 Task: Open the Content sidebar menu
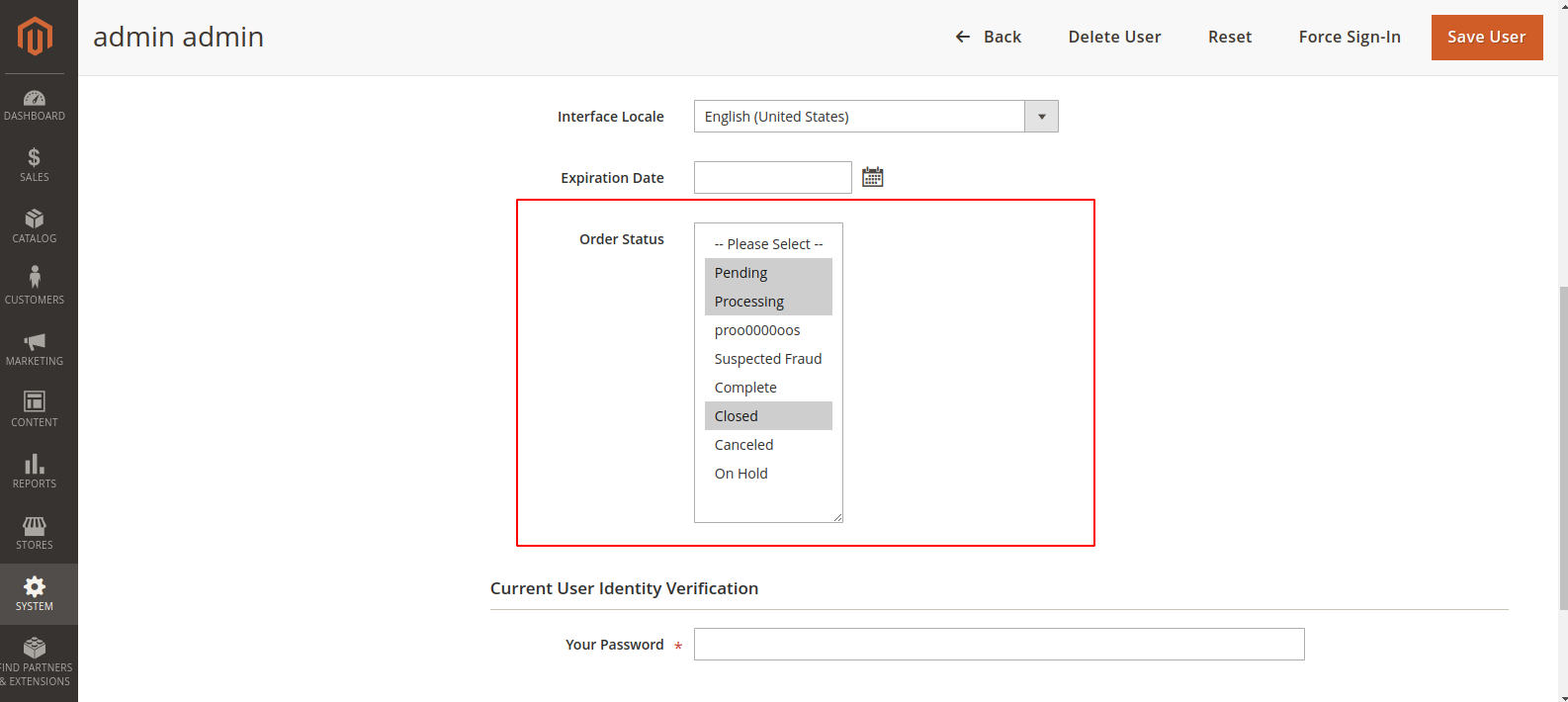pos(35,410)
